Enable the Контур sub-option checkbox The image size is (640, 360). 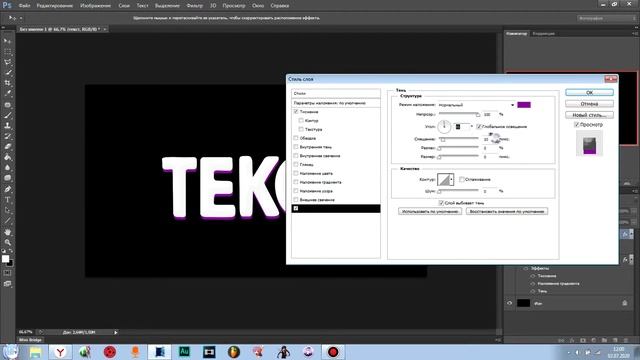point(301,120)
